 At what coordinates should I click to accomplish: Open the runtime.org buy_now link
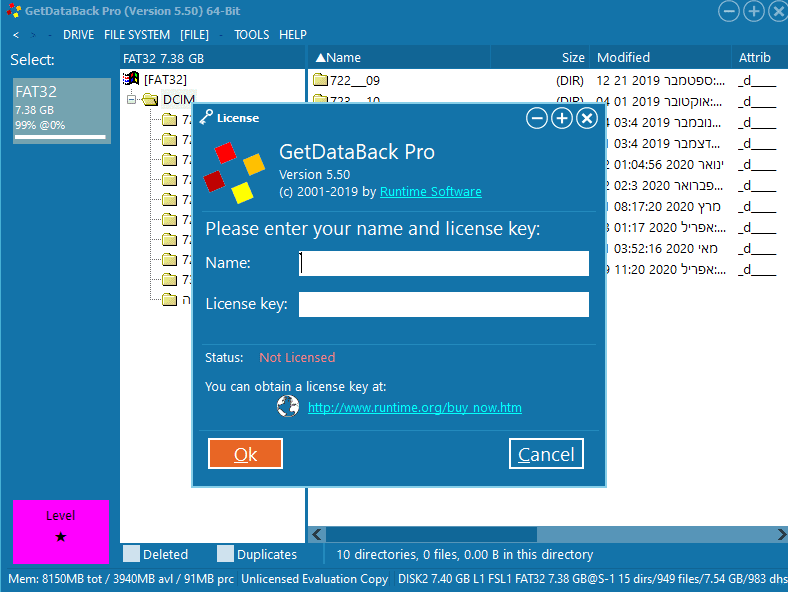(415, 407)
